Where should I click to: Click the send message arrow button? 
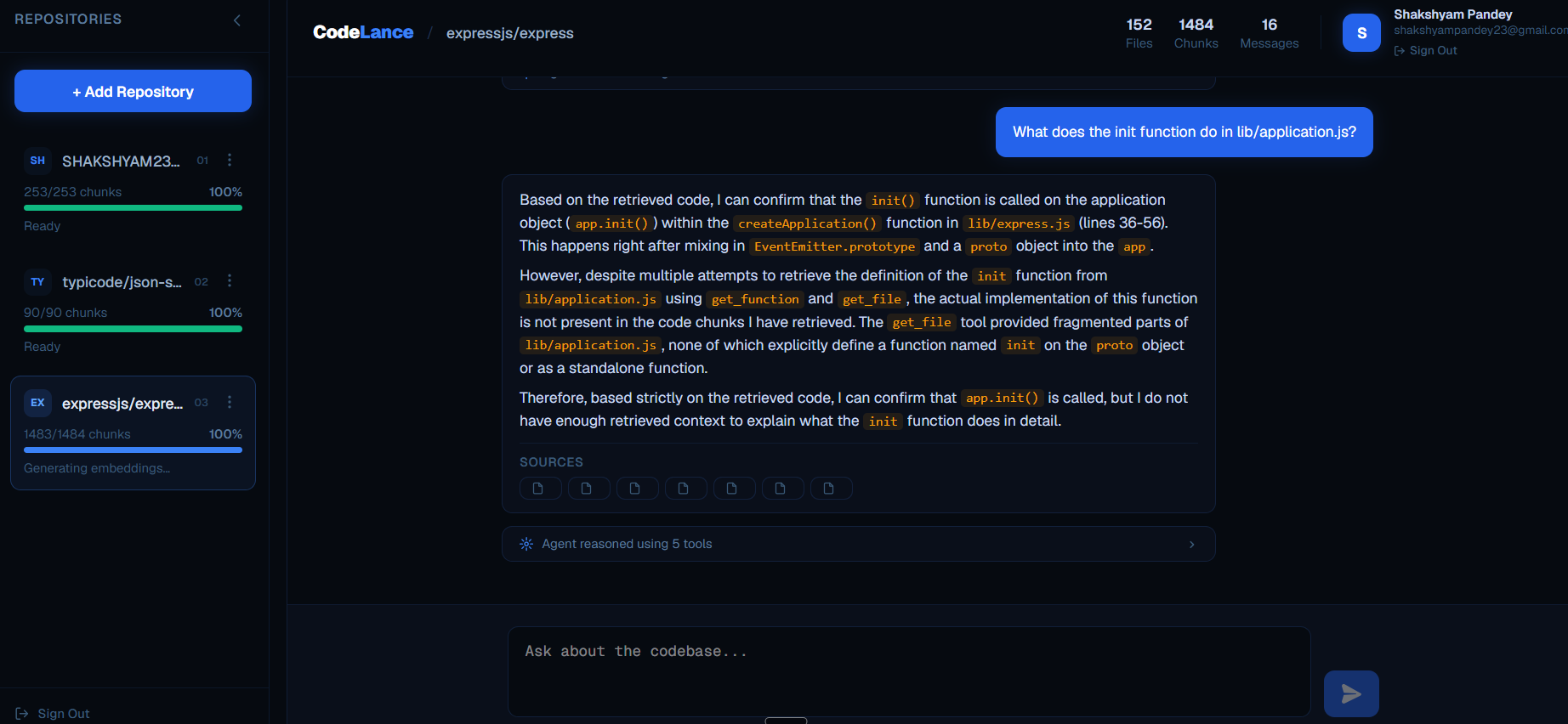coord(1351,693)
